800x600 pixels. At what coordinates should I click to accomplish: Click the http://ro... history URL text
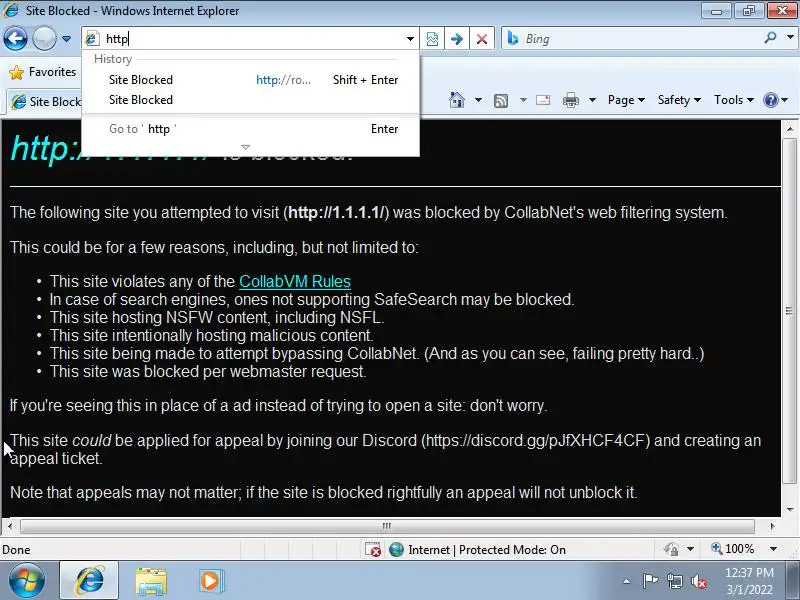(283, 80)
